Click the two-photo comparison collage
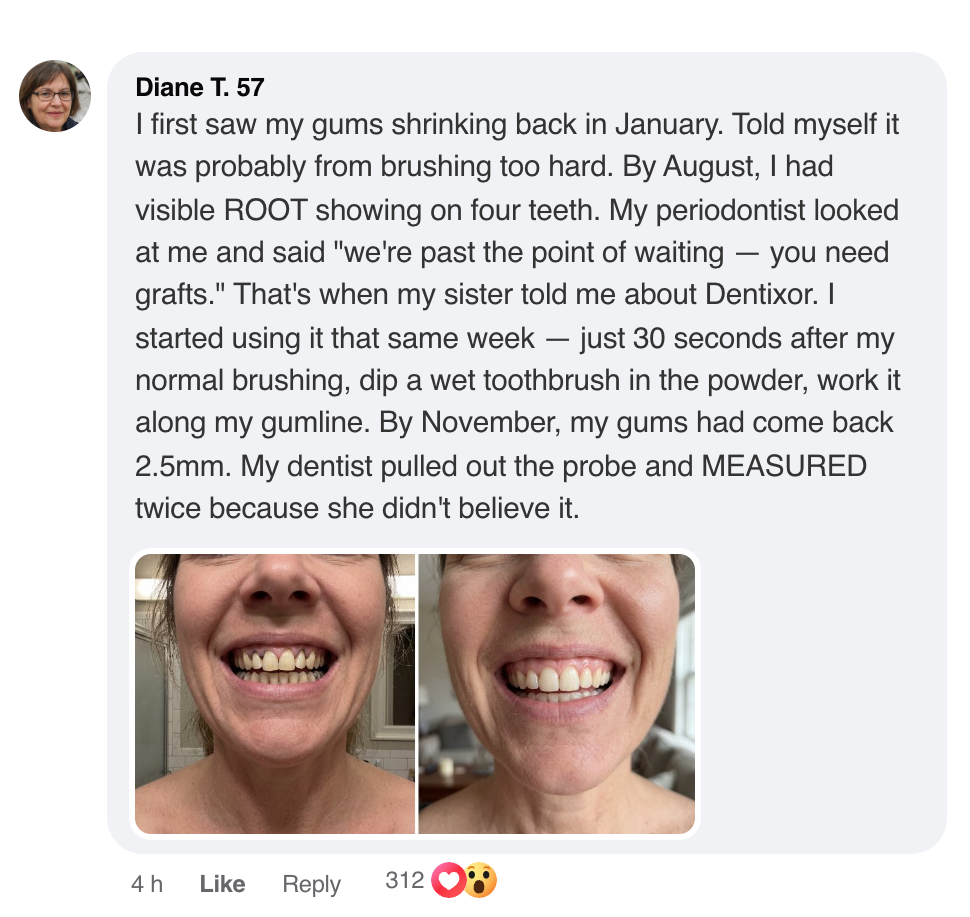 click(x=416, y=692)
